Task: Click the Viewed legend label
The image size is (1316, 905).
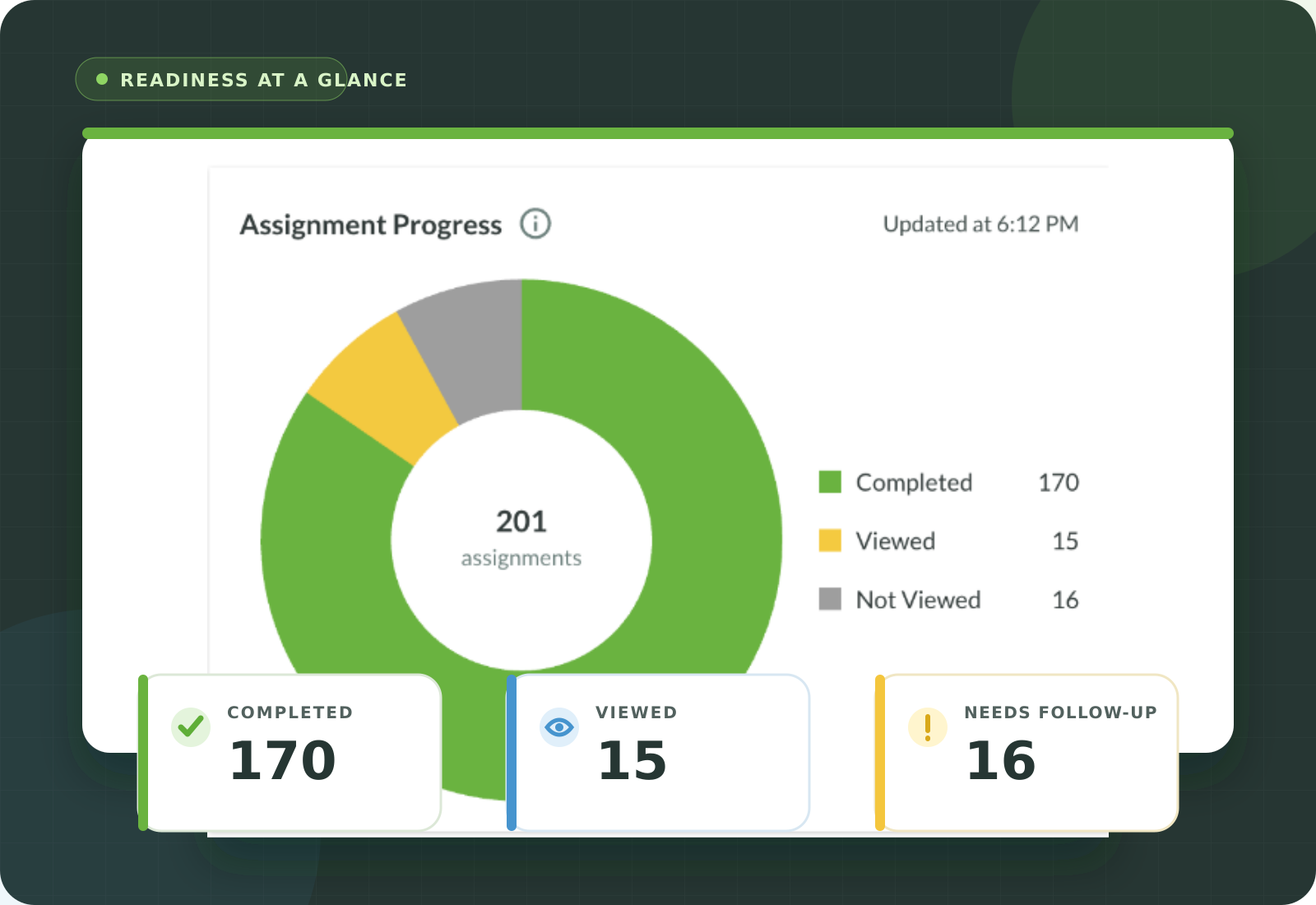Action: 896,541
